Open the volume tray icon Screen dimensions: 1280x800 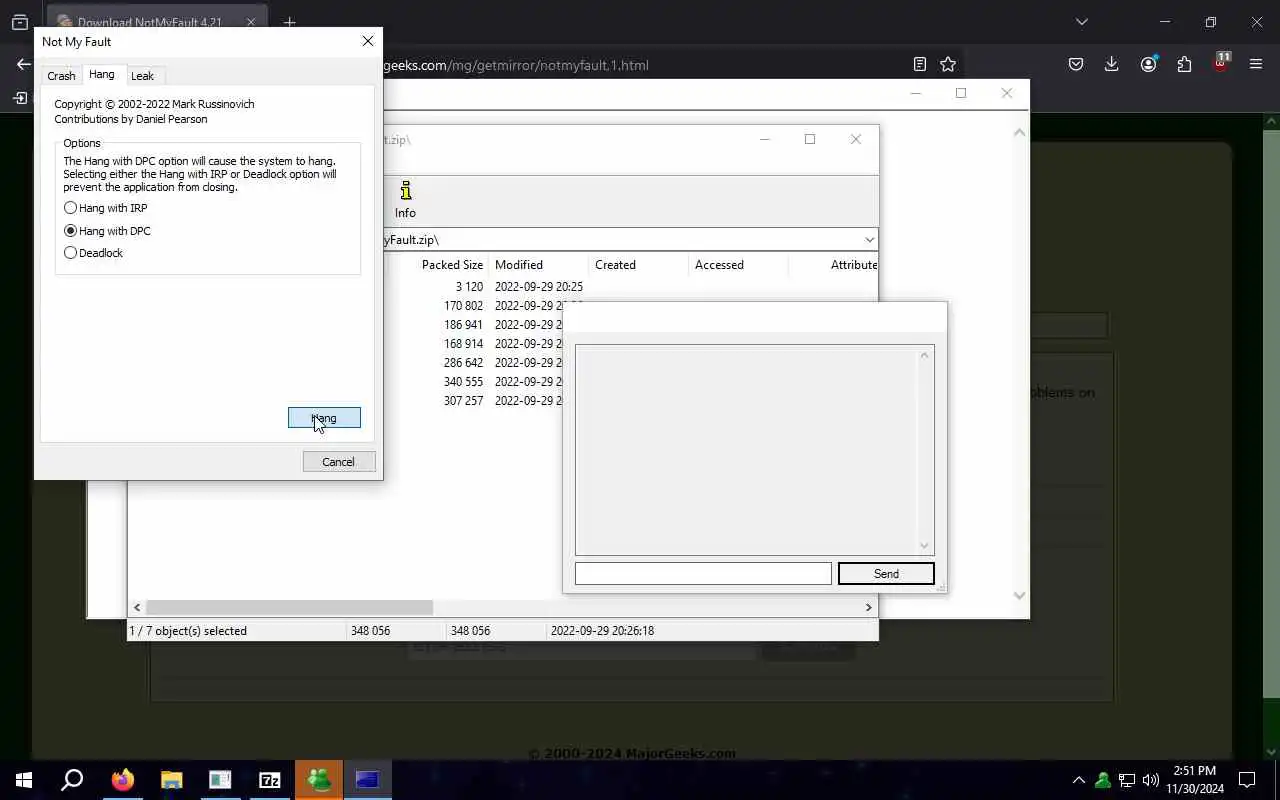click(x=1150, y=780)
